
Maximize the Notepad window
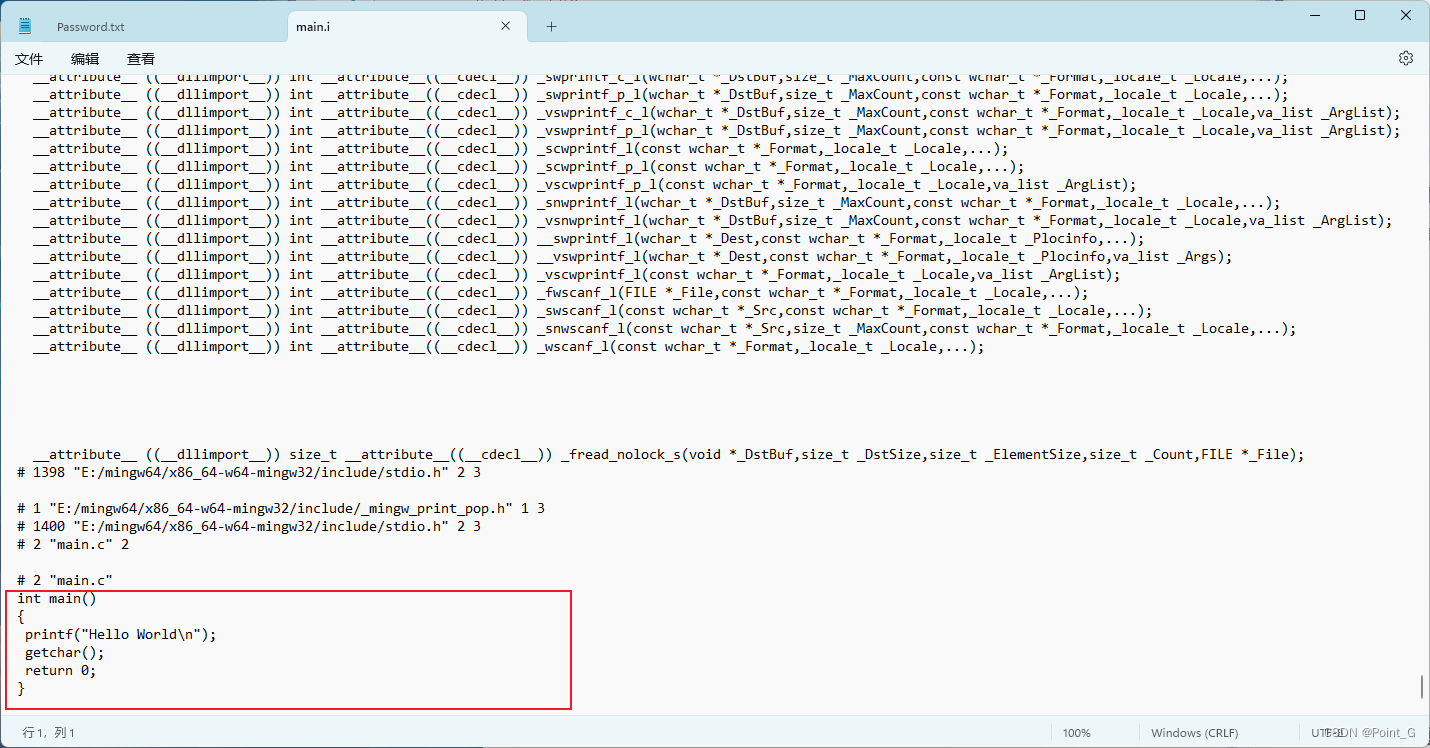pyautogui.click(x=1360, y=15)
